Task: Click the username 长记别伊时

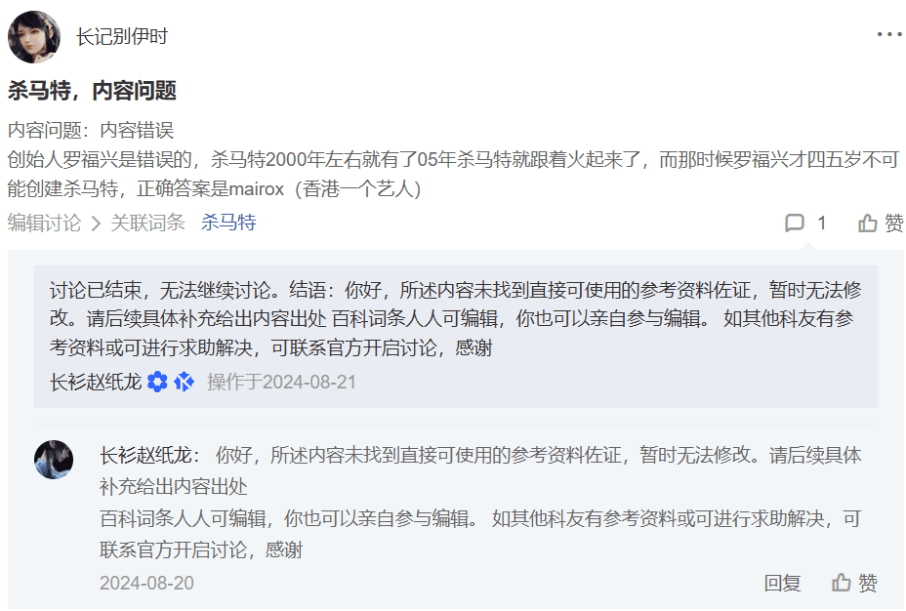Action: pyautogui.click(x=122, y=36)
